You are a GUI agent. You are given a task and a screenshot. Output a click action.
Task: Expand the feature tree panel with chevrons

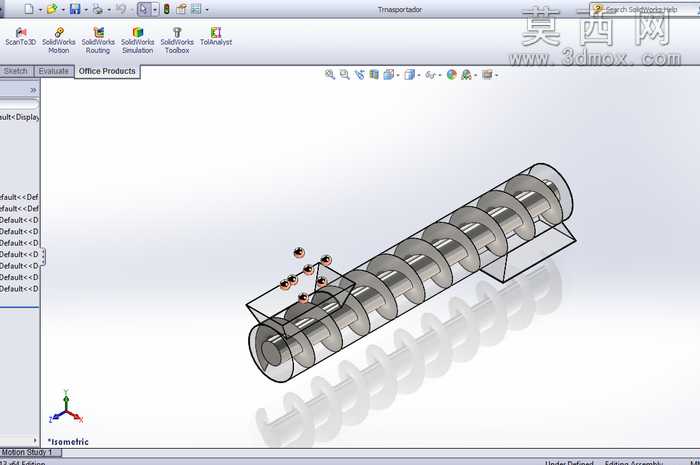33,90
